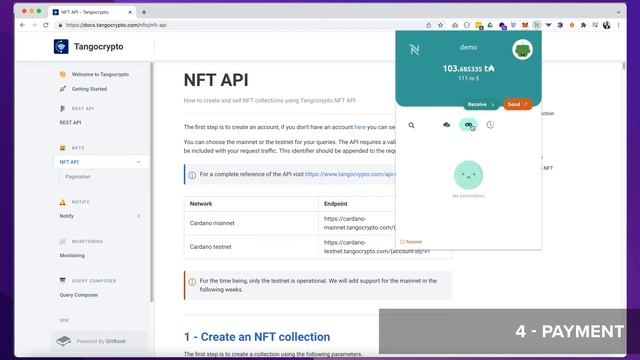The width and height of the screenshot is (640, 360).
Task: Click '1 - Create an NFT collection' heading
Action: coord(257,337)
